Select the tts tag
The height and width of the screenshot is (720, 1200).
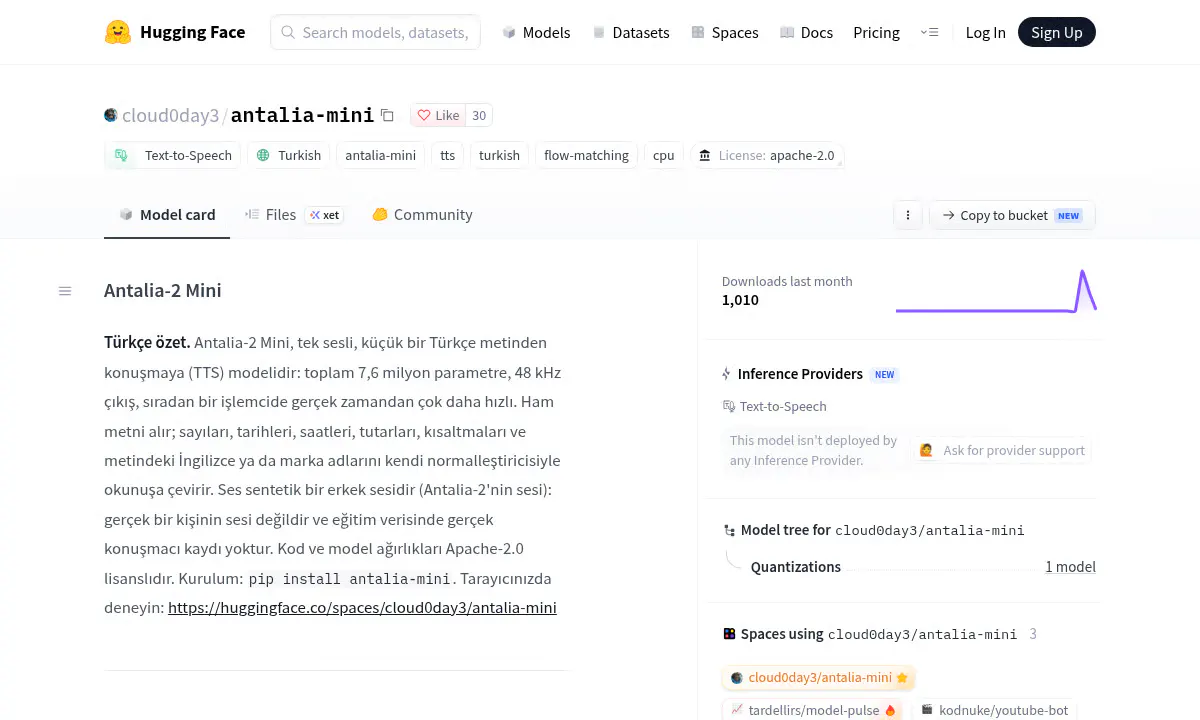pos(447,155)
